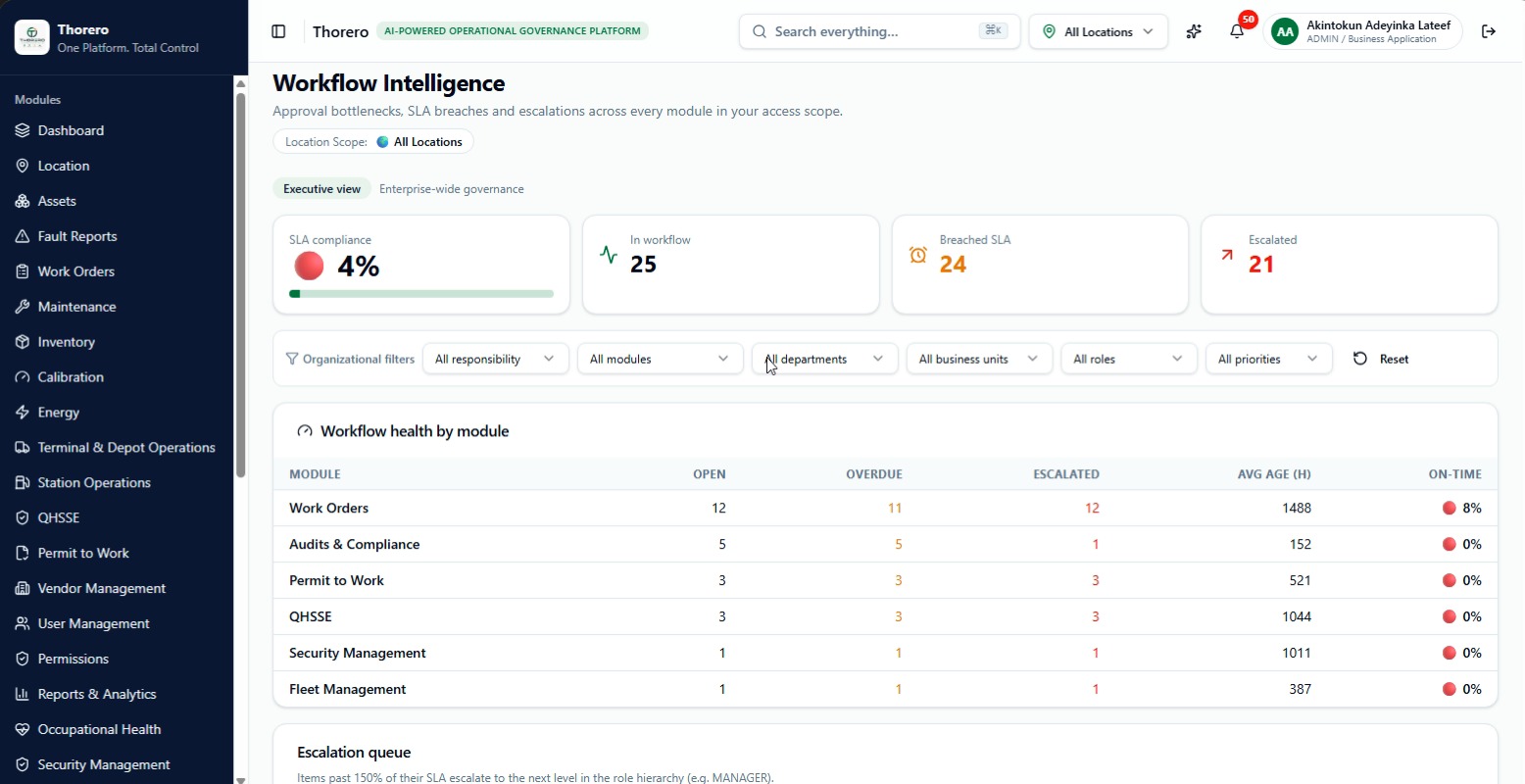Click the Maintenance wrench icon
1525x784 pixels.
pos(23,307)
